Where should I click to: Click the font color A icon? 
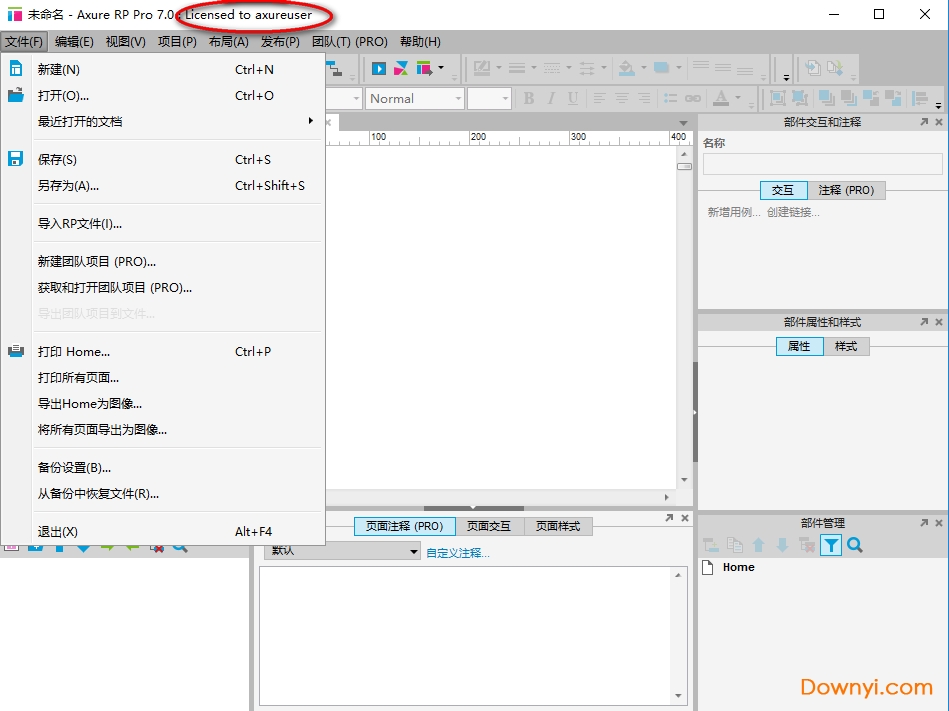pos(721,98)
